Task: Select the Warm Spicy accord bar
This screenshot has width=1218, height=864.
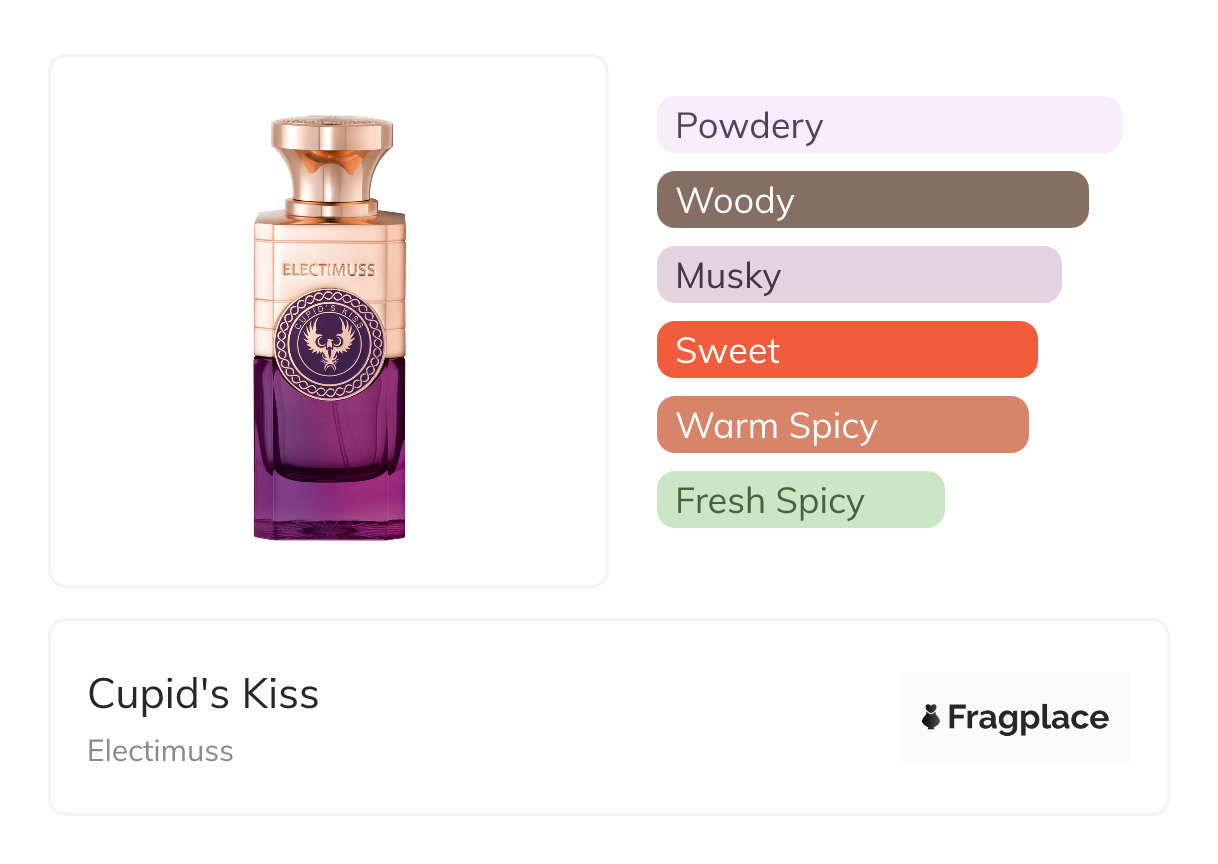Action: [842, 425]
